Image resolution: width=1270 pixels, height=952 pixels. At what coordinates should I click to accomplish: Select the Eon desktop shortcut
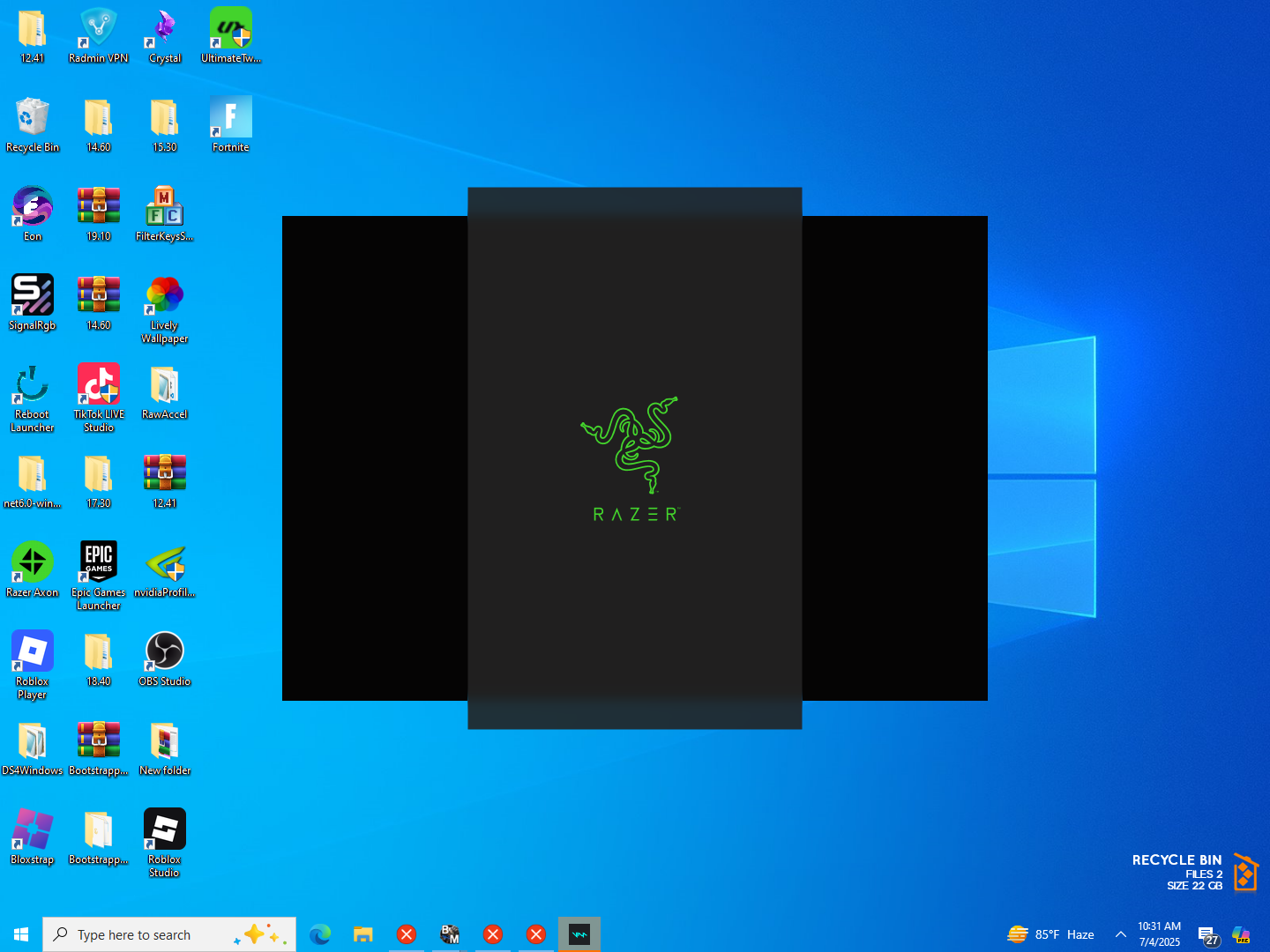click(x=33, y=214)
